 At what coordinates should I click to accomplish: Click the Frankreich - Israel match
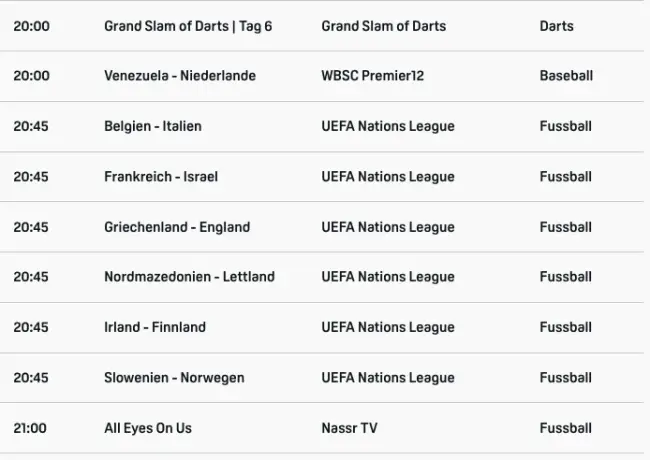pos(161,177)
